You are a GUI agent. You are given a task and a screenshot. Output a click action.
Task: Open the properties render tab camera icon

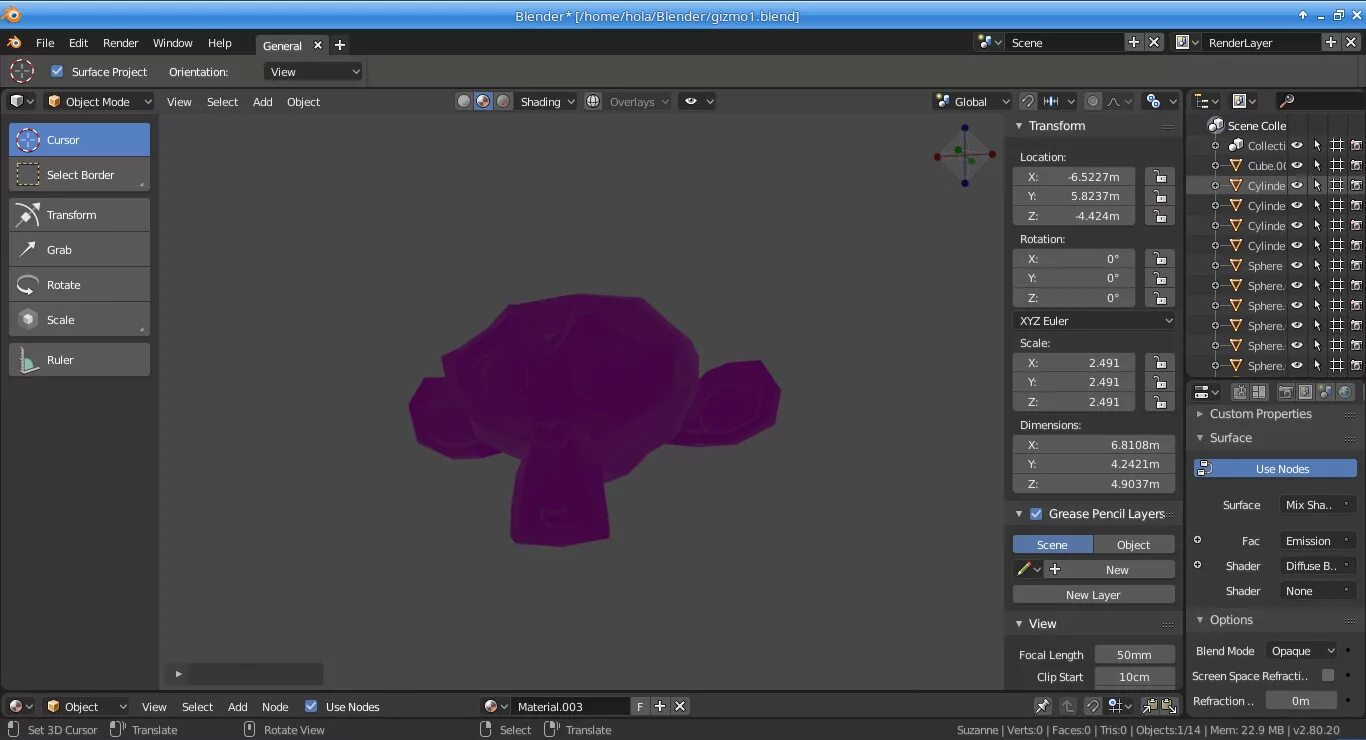(1286, 392)
